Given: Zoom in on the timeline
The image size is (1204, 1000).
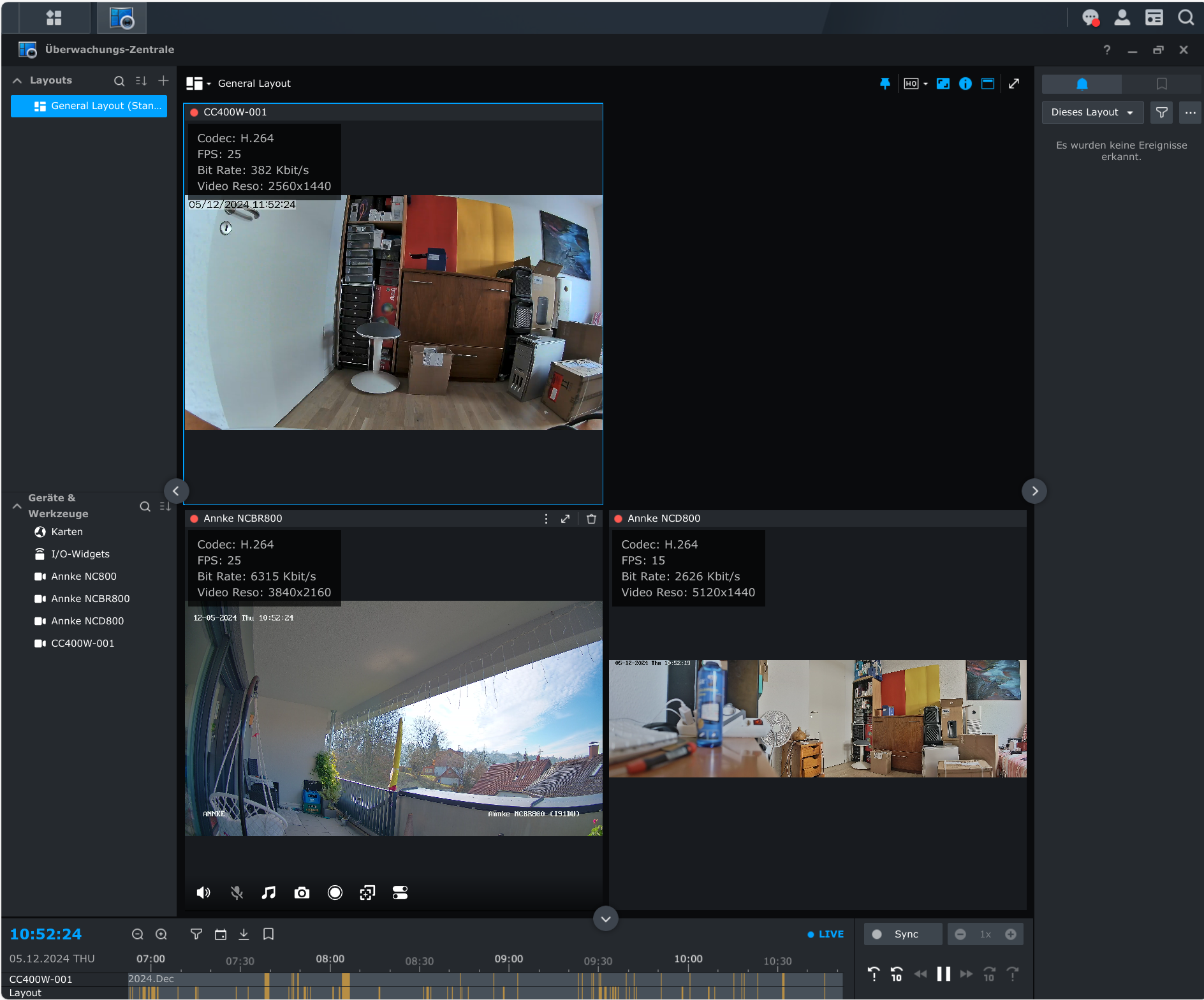Looking at the screenshot, I should click(x=161, y=934).
